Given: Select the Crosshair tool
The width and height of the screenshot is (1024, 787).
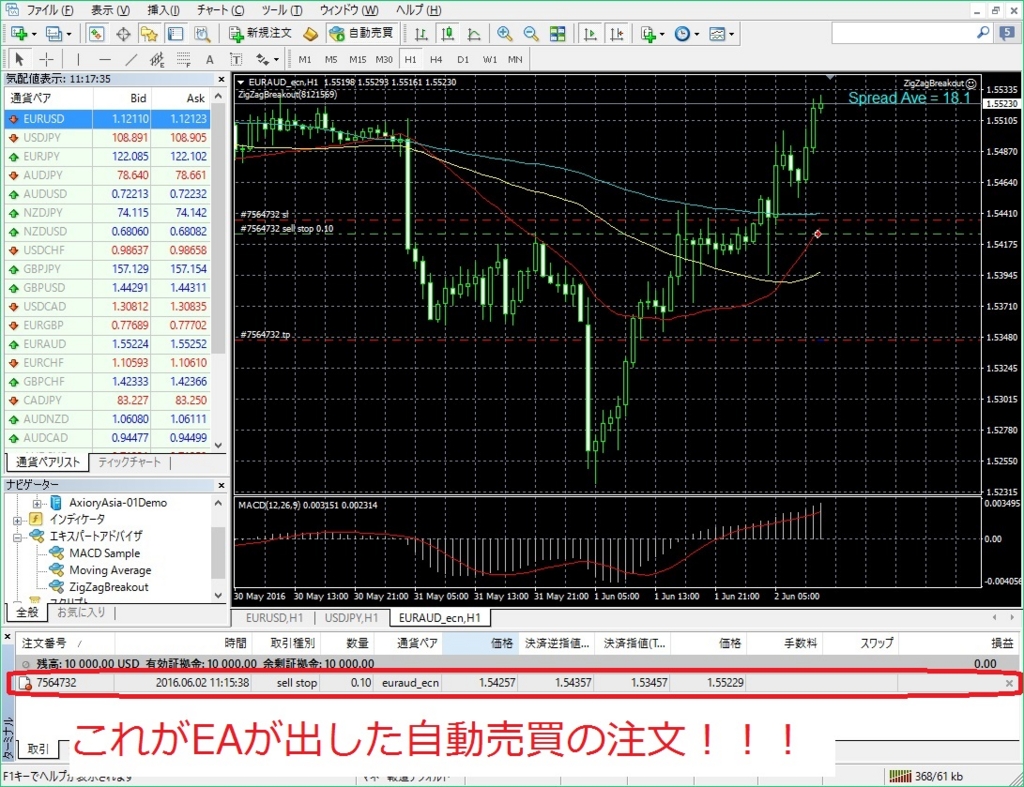Looking at the screenshot, I should click(45, 58).
